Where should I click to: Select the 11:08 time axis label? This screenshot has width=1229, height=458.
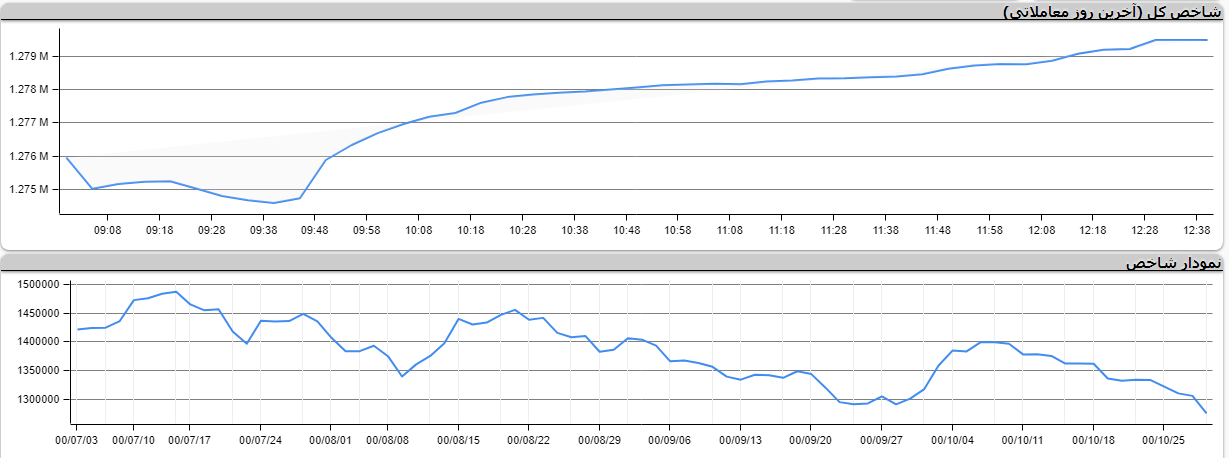[730, 230]
